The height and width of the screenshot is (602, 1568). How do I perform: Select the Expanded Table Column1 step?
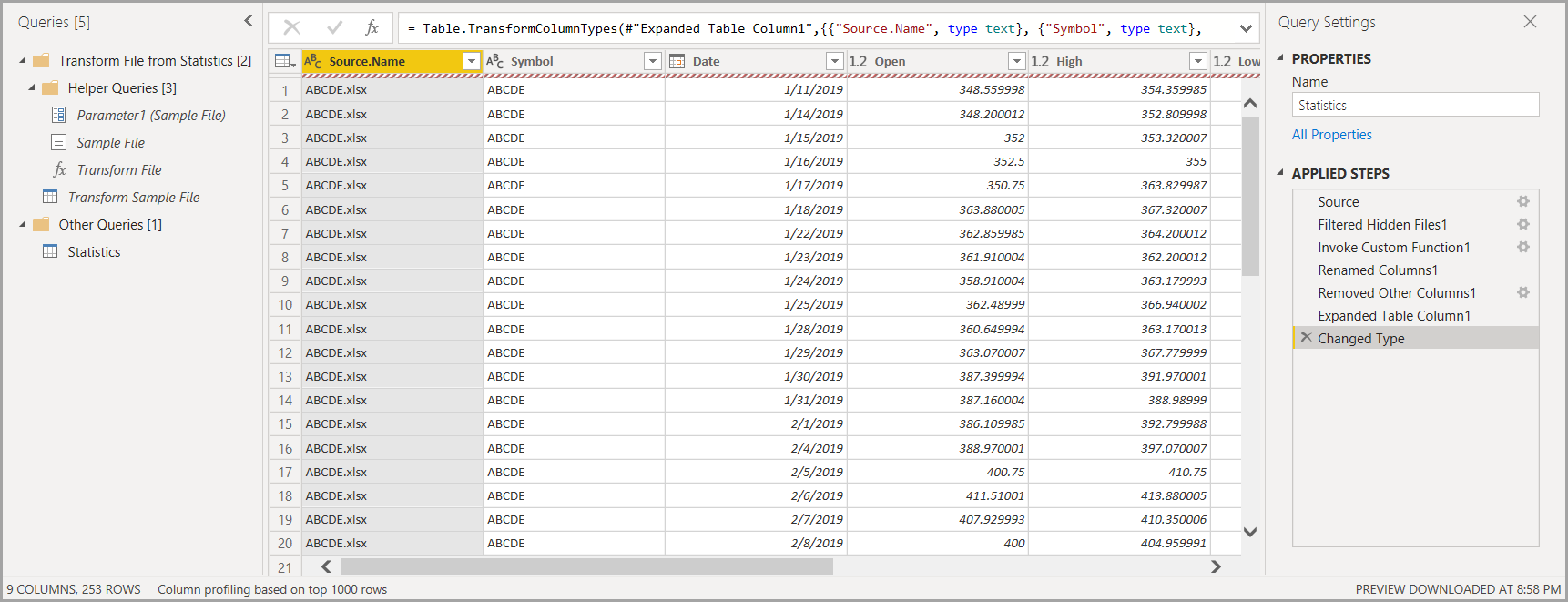pyautogui.click(x=1393, y=315)
